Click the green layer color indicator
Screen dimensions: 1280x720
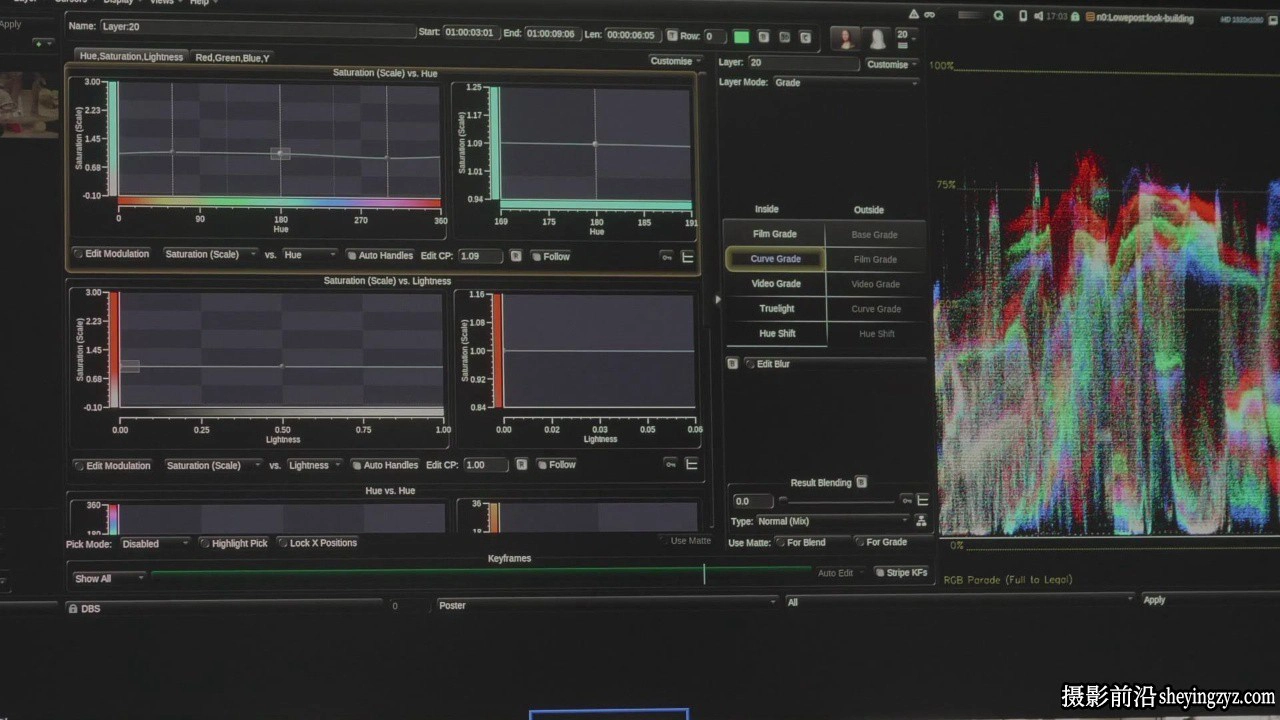tap(741, 37)
